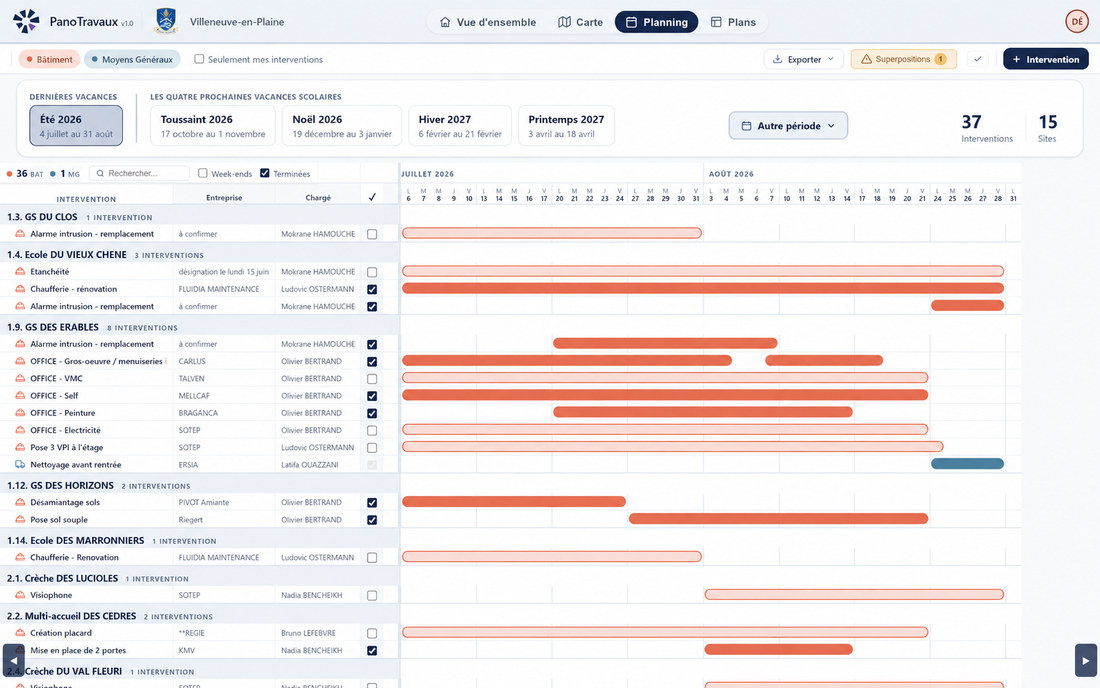The width and height of the screenshot is (1100, 688).
Task: Collapse the 1.9. GS DES ERABLES group
Action: tap(199, 327)
